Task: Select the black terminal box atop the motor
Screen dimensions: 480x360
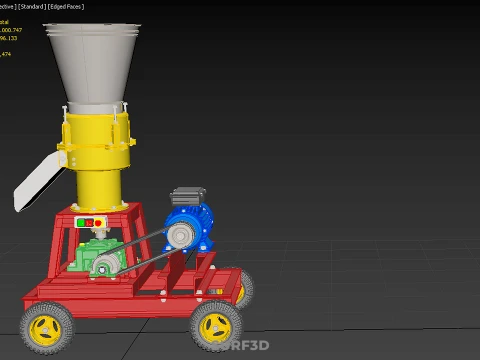Action: point(188,196)
